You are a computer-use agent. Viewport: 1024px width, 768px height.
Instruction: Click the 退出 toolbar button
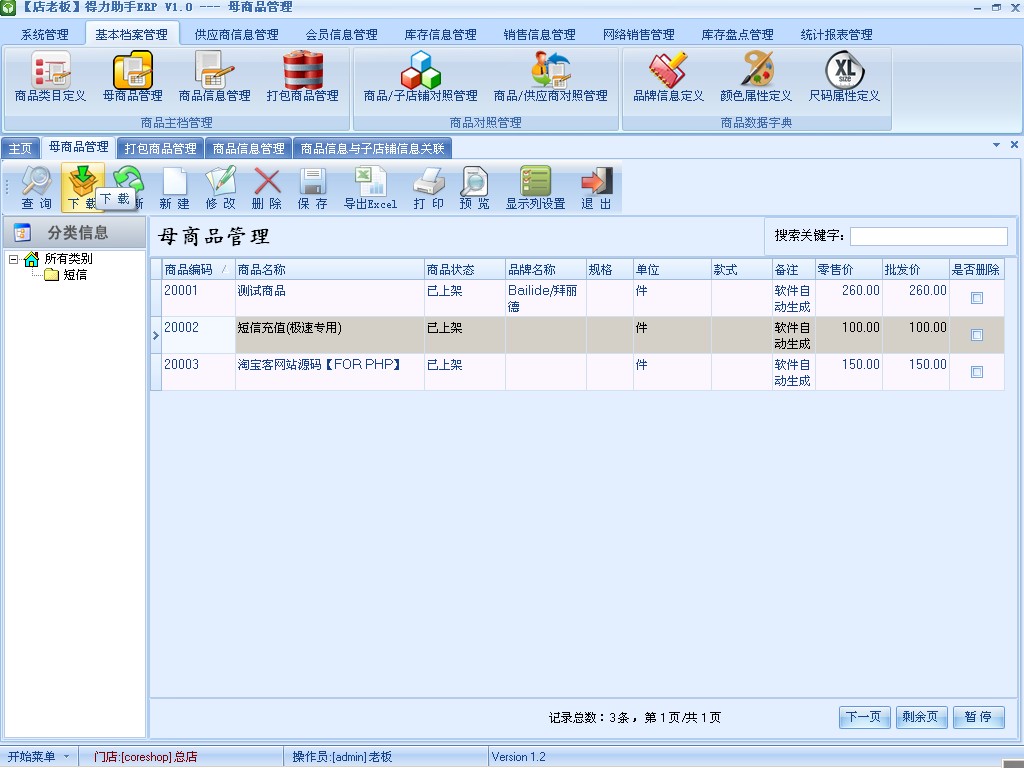[x=596, y=187]
